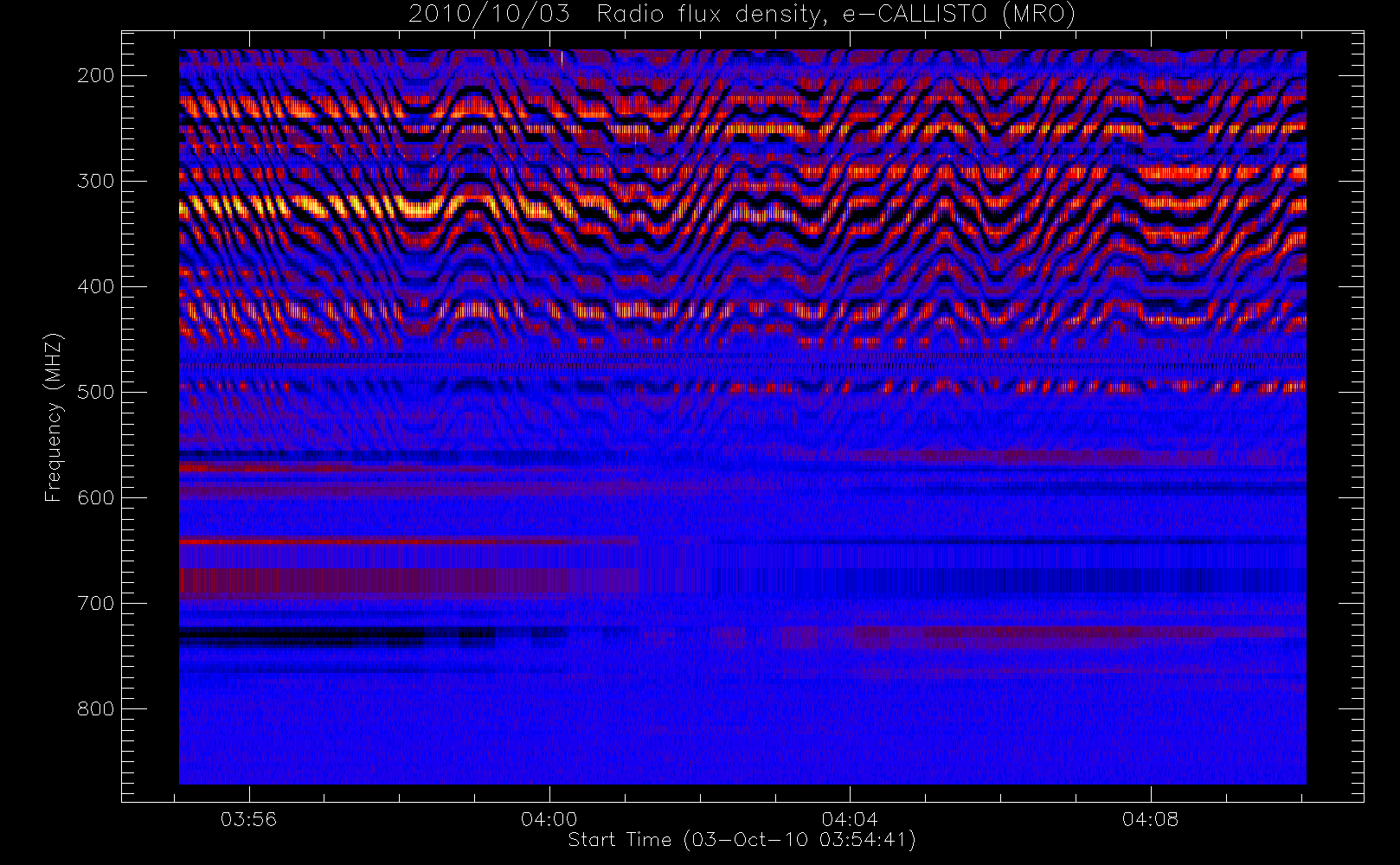Click the 300 frequency tick label
This screenshot has width=1400, height=865.
pyautogui.click(x=96, y=181)
